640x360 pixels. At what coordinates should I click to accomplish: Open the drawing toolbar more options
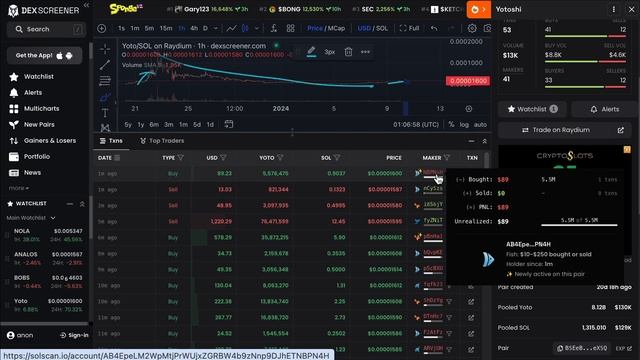[x=365, y=52]
